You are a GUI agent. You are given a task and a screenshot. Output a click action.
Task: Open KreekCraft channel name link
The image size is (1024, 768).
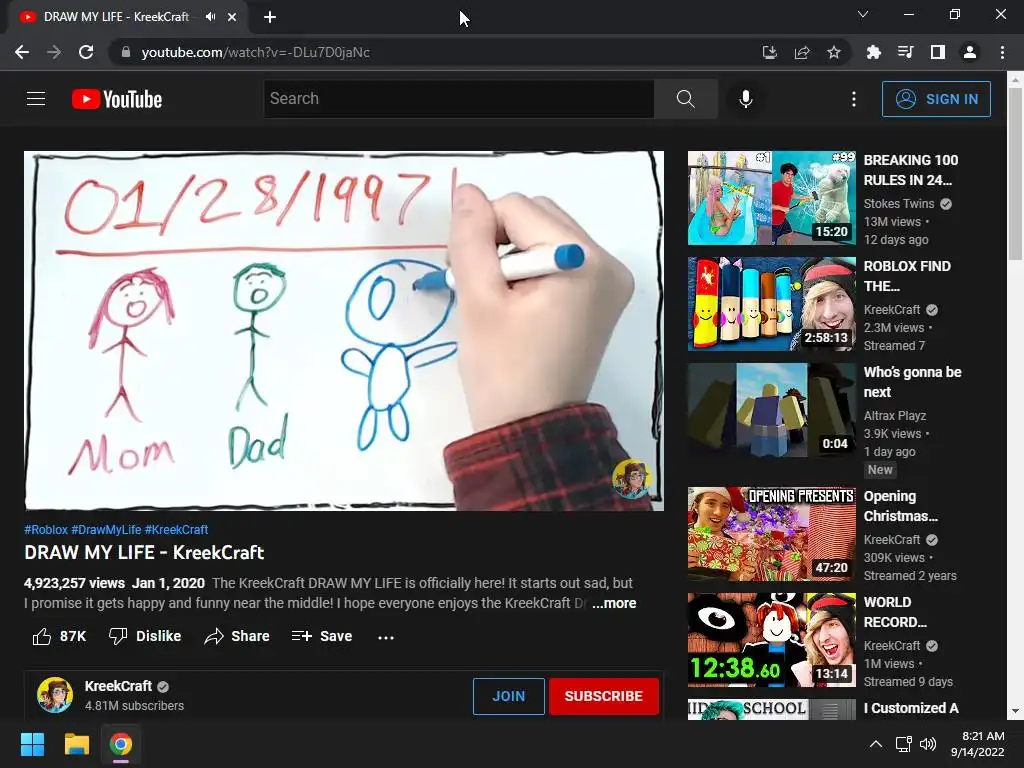(x=118, y=686)
